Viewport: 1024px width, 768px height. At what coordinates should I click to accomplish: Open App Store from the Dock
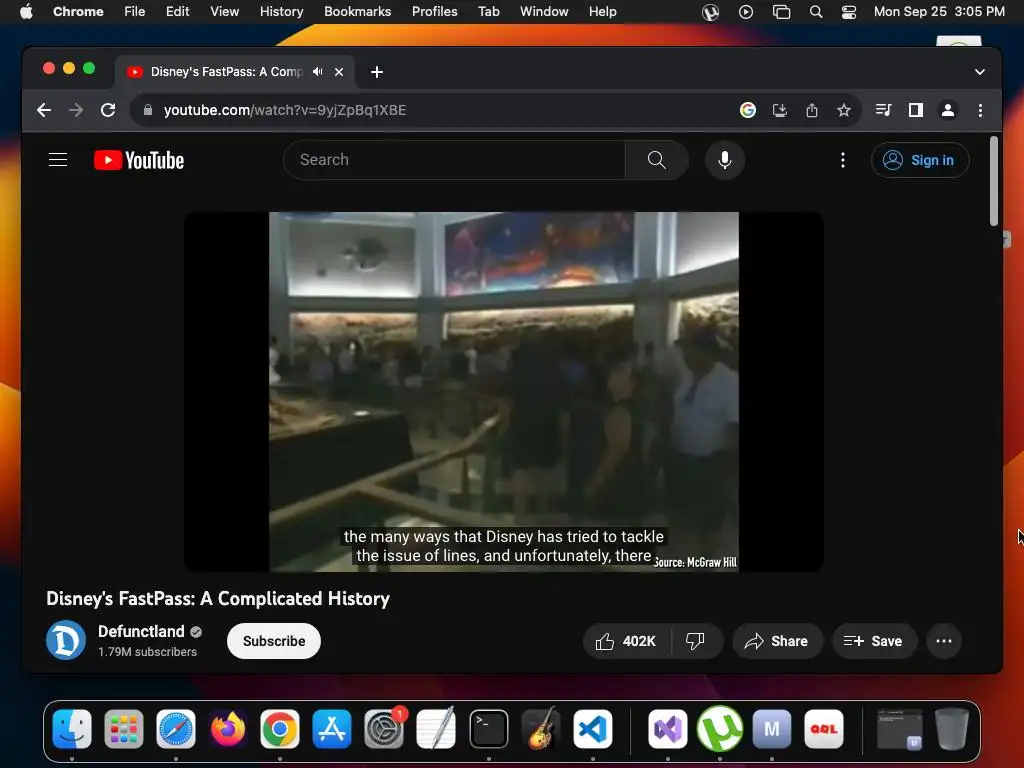coord(332,729)
